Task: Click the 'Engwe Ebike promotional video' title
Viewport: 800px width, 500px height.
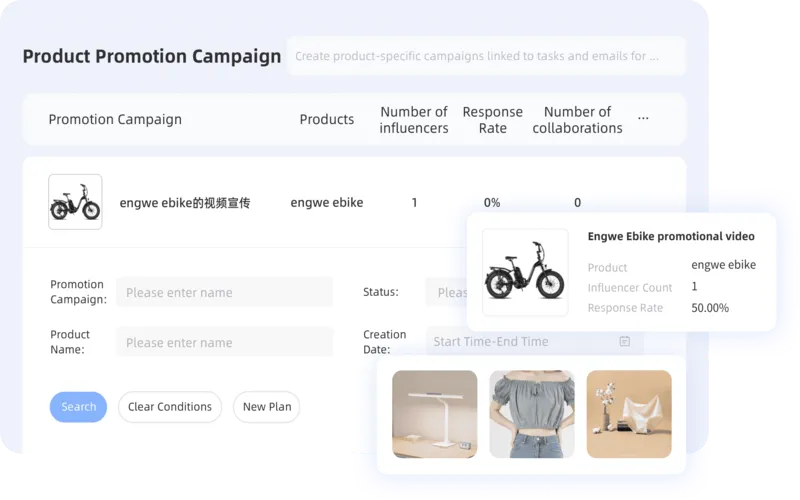Action: tap(671, 236)
